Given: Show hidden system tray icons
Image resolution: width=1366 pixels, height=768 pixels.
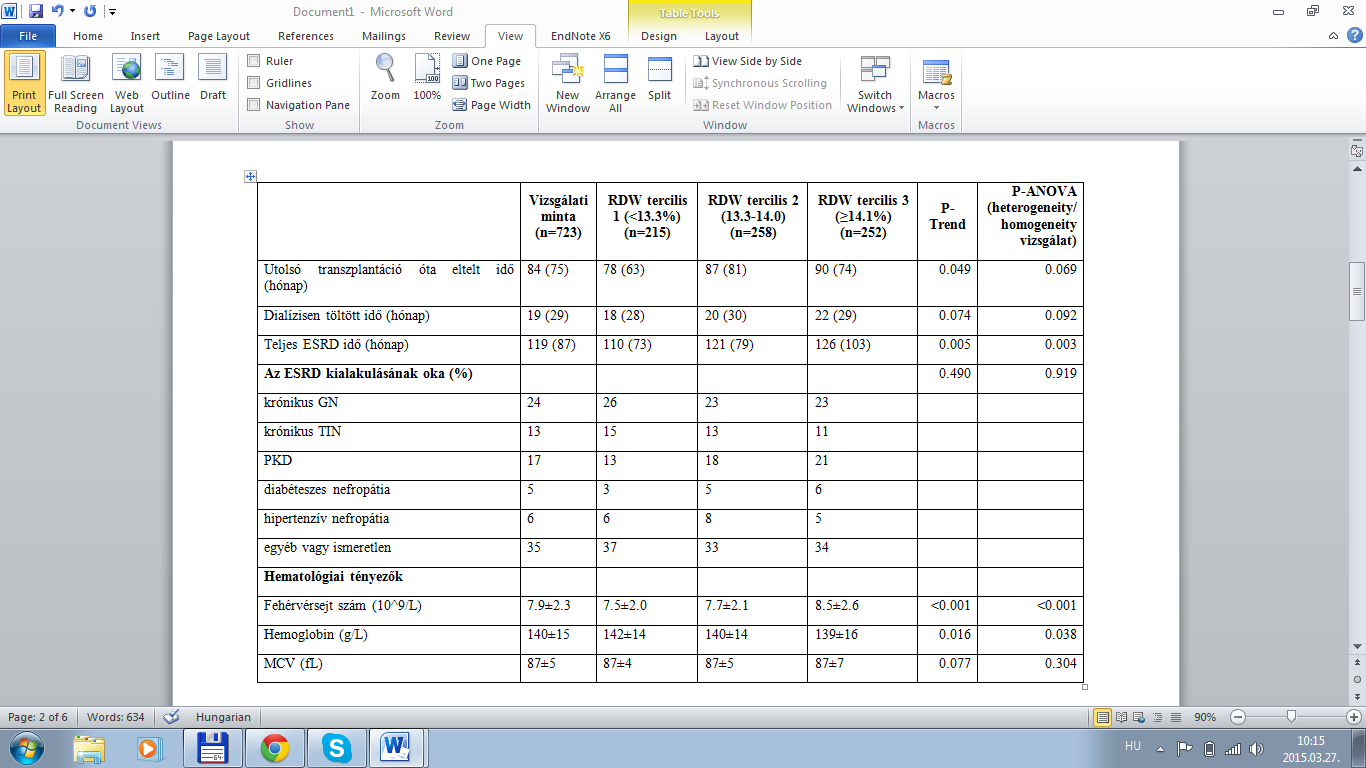Looking at the screenshot, I should pyautogui.click(x=1159, y=748).
